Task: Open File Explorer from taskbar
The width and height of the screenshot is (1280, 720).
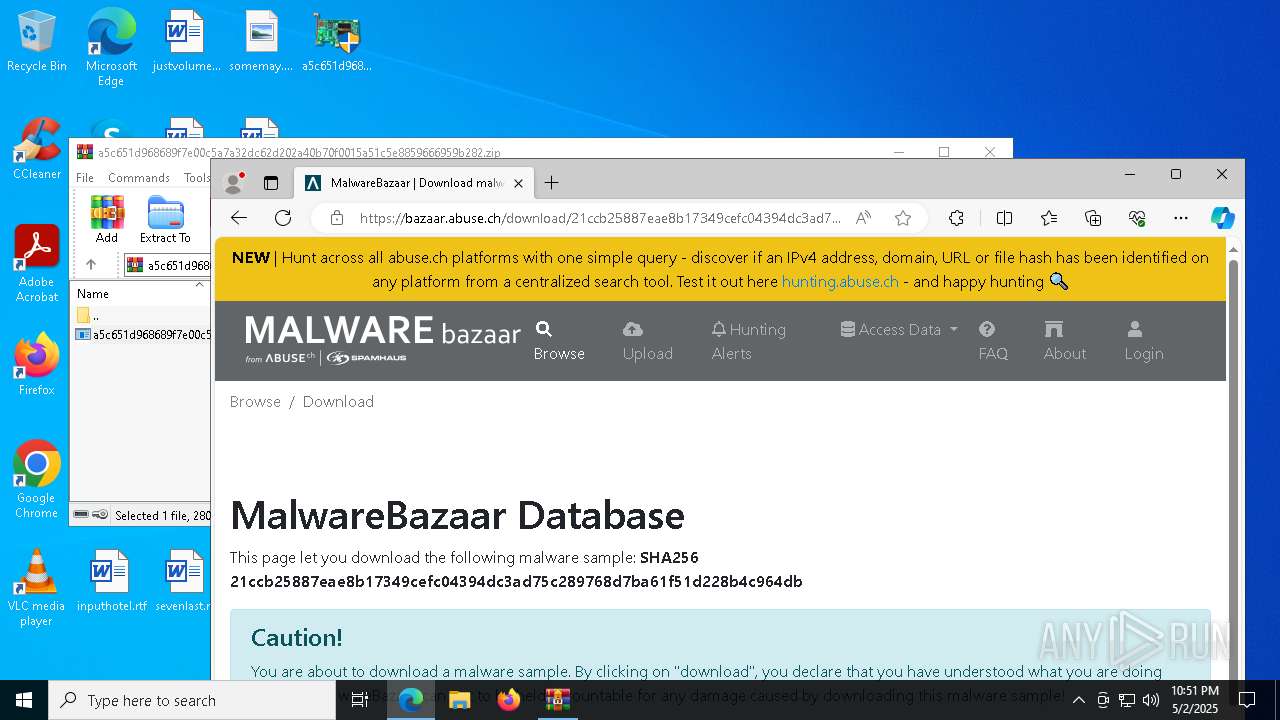Action: 460,700
